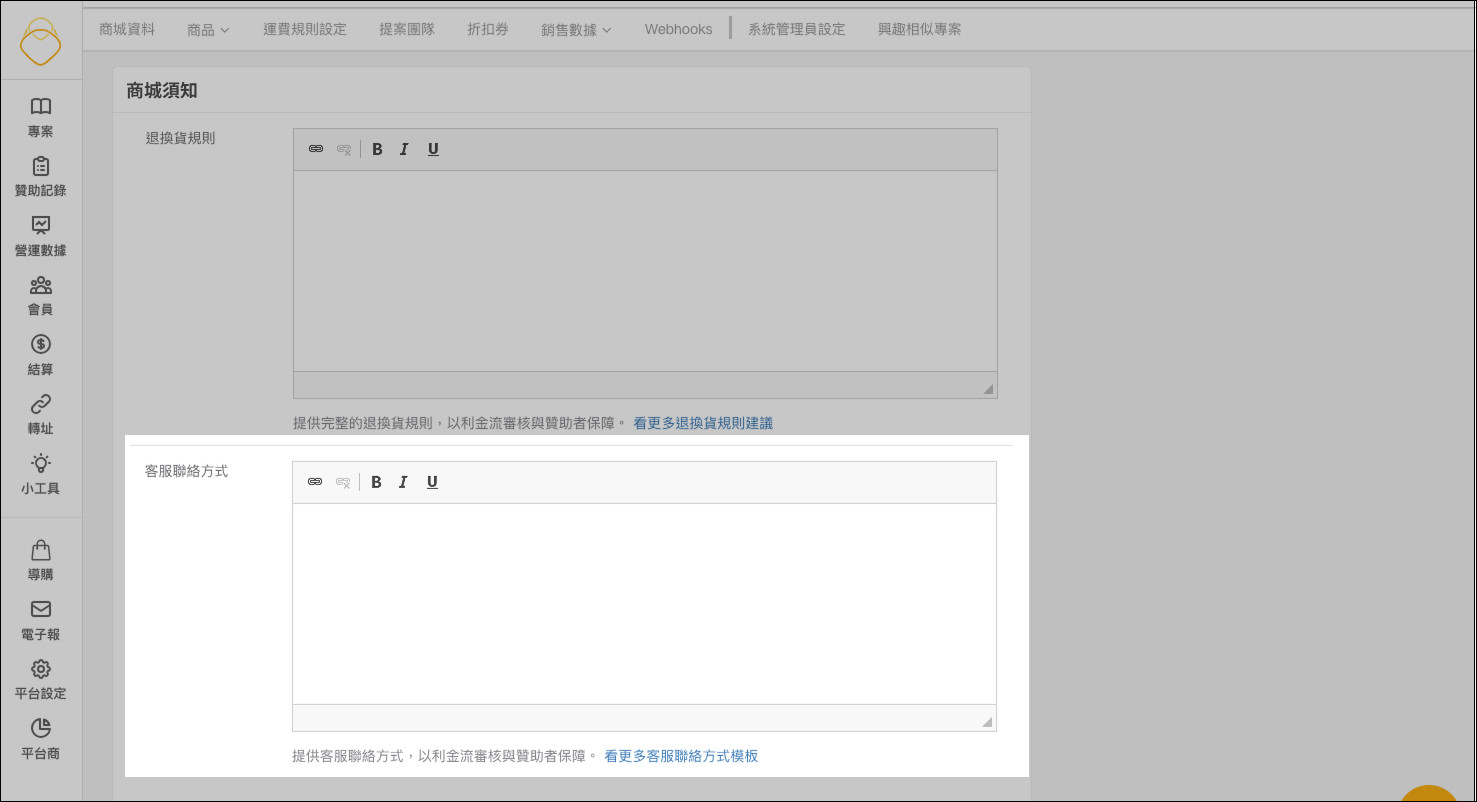
Task: Toggle italic in 退換貨規則 editor
Action: [x=404, y=149]
